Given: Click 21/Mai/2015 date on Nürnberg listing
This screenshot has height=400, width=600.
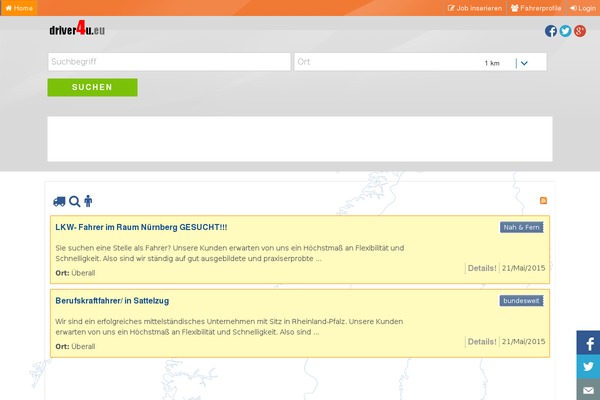Looking at the screenshot, I should point(523,268).
